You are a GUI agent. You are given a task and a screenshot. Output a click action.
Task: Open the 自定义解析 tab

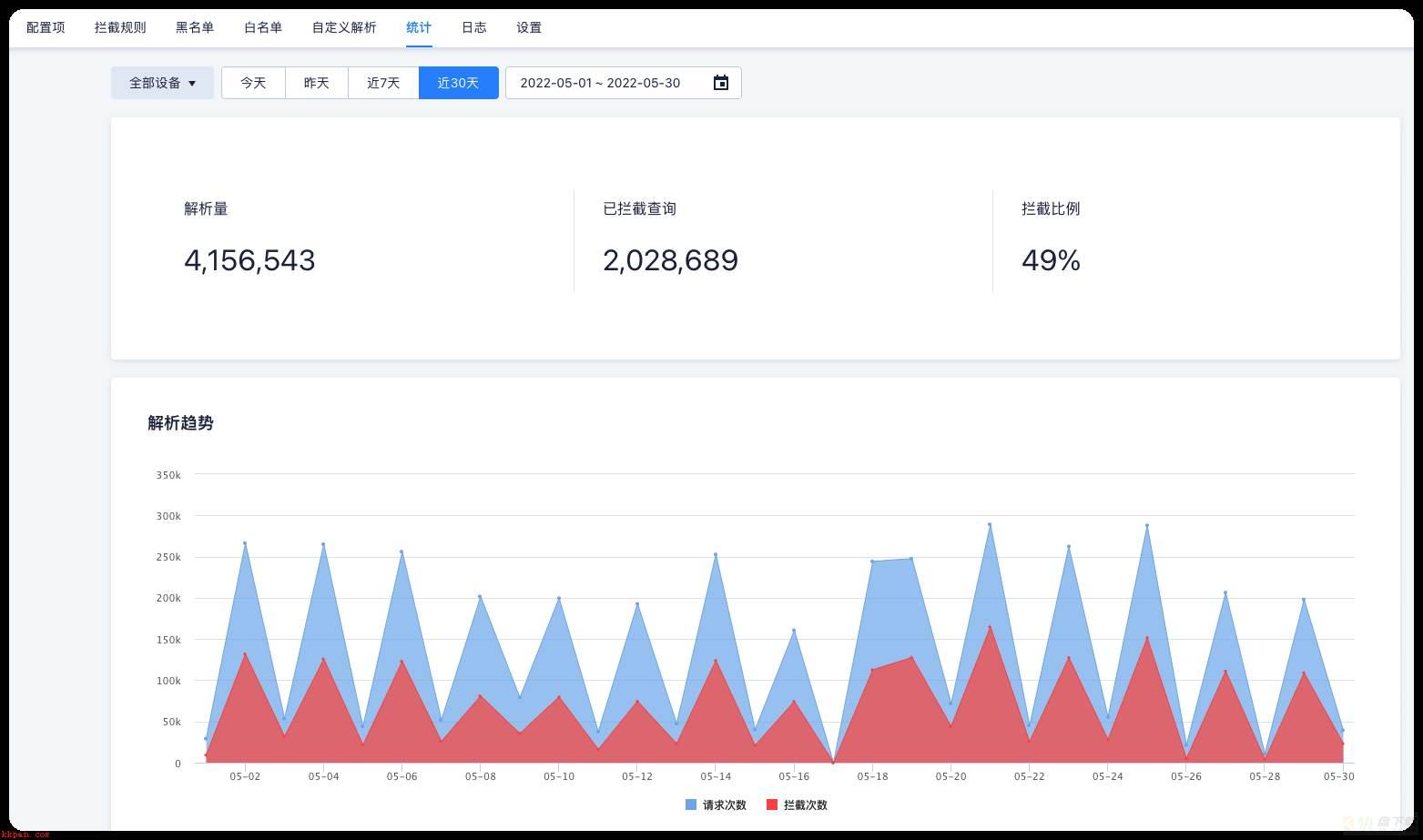click(344, 27)
